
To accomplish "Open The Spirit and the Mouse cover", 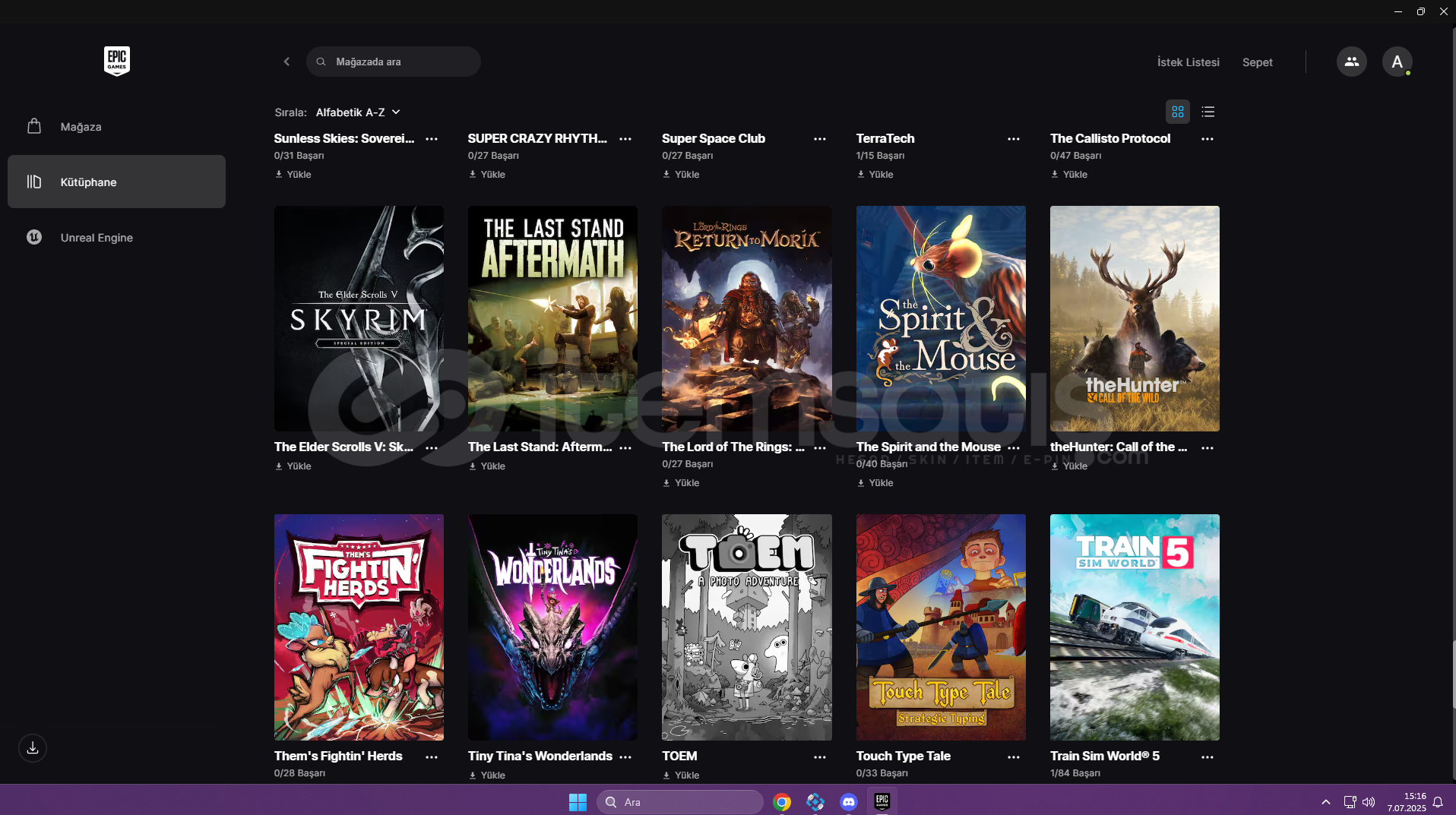I will tap(941, 318).
